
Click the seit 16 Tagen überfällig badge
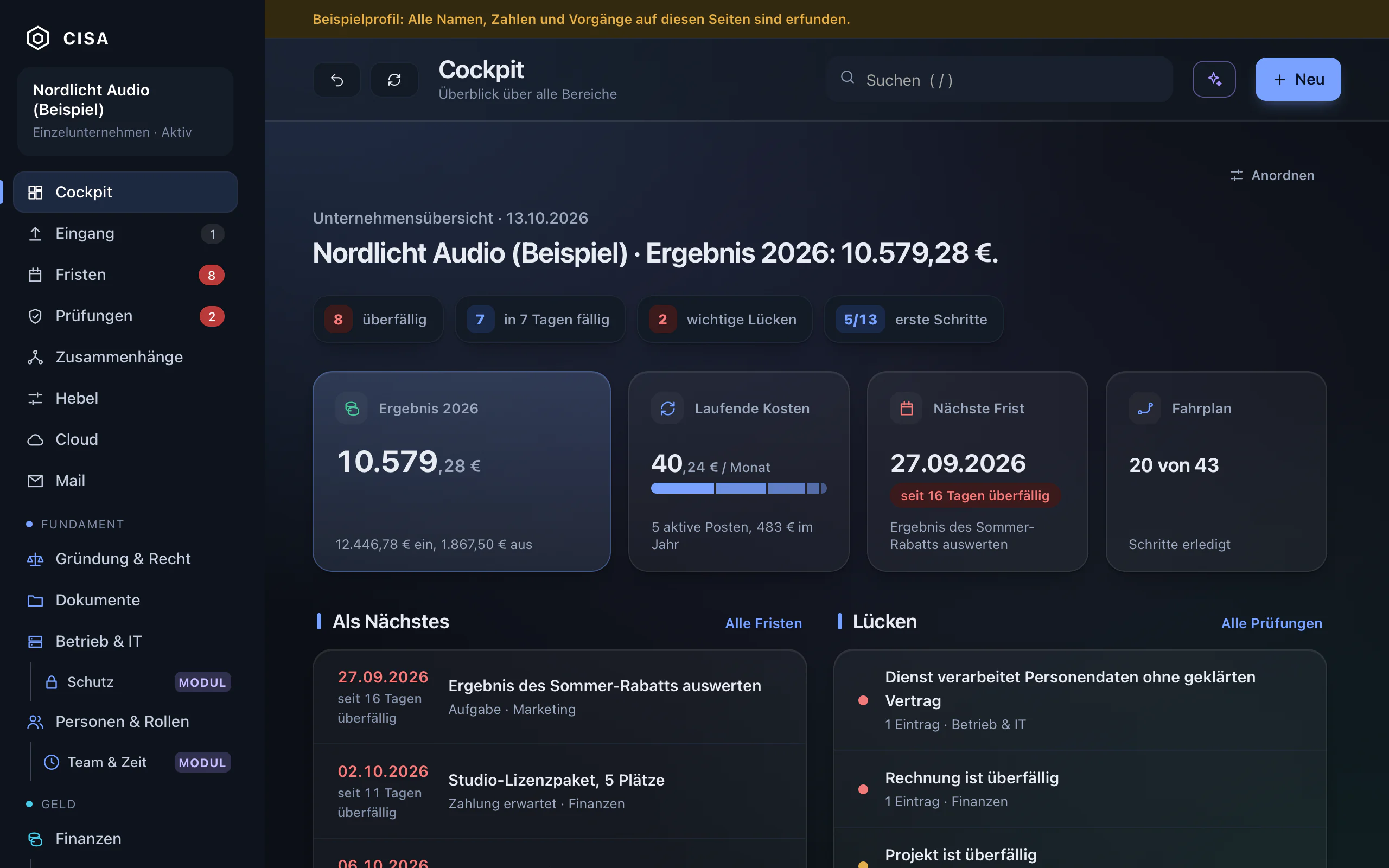tap(974, 495)
